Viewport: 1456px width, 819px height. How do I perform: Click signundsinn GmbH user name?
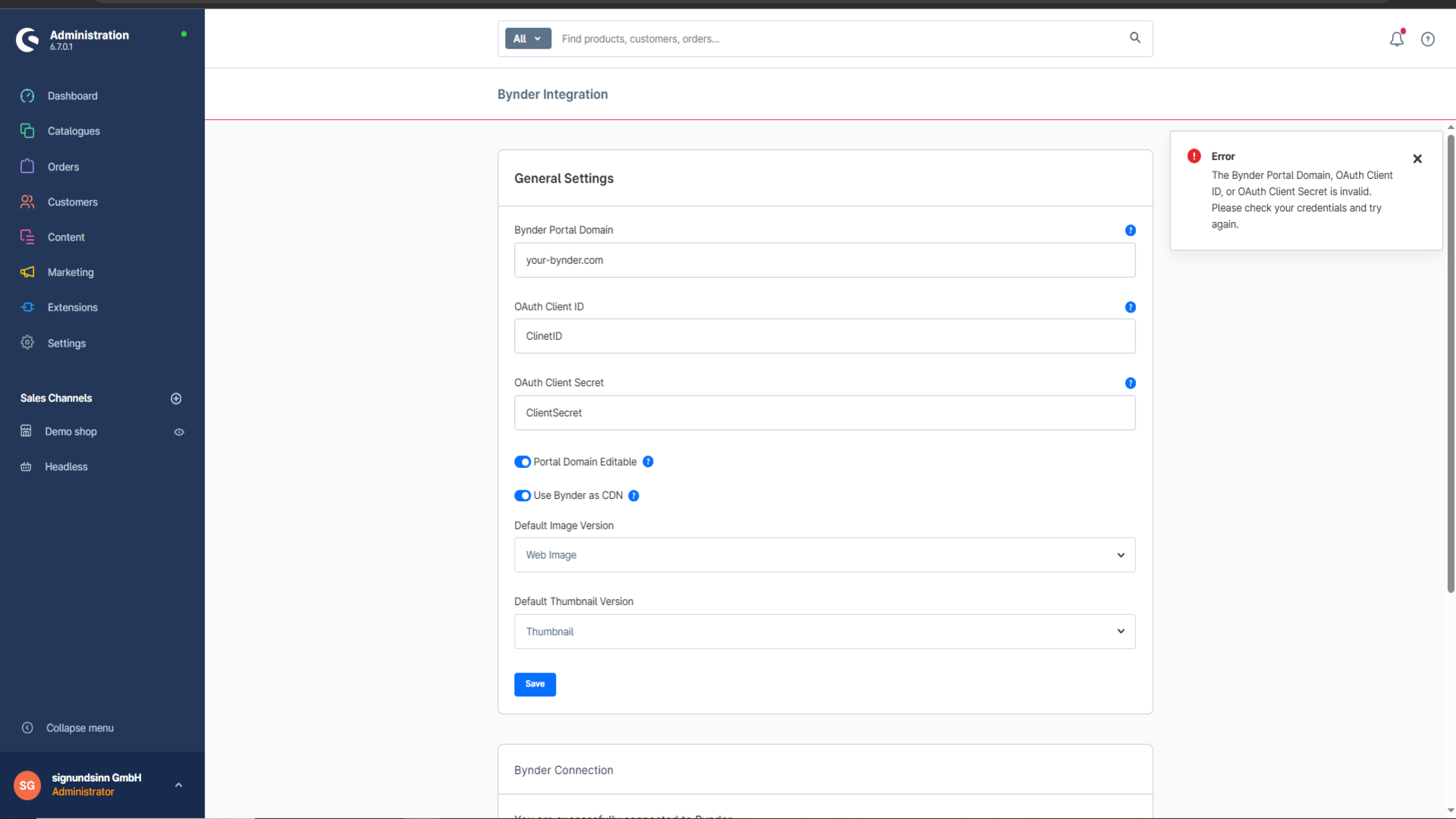click(96, 777)
